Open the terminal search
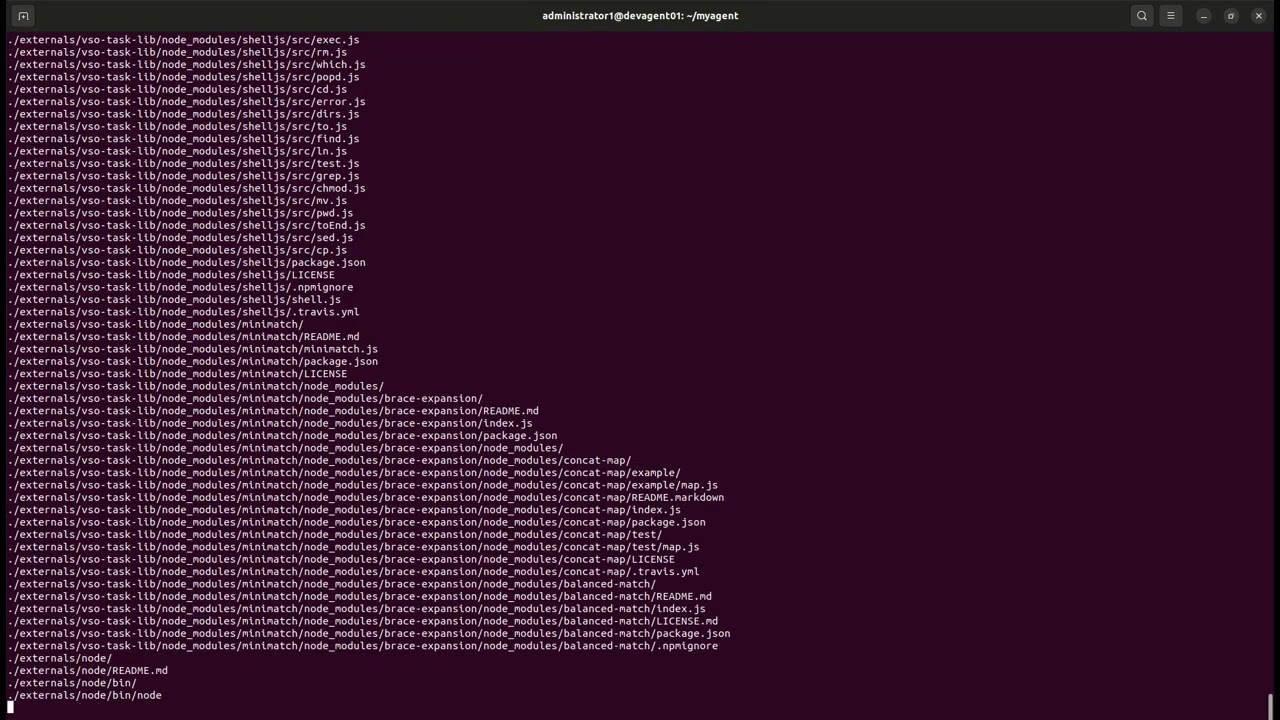This screenshot has height=720, width=1280. [x=1142, y=16]
